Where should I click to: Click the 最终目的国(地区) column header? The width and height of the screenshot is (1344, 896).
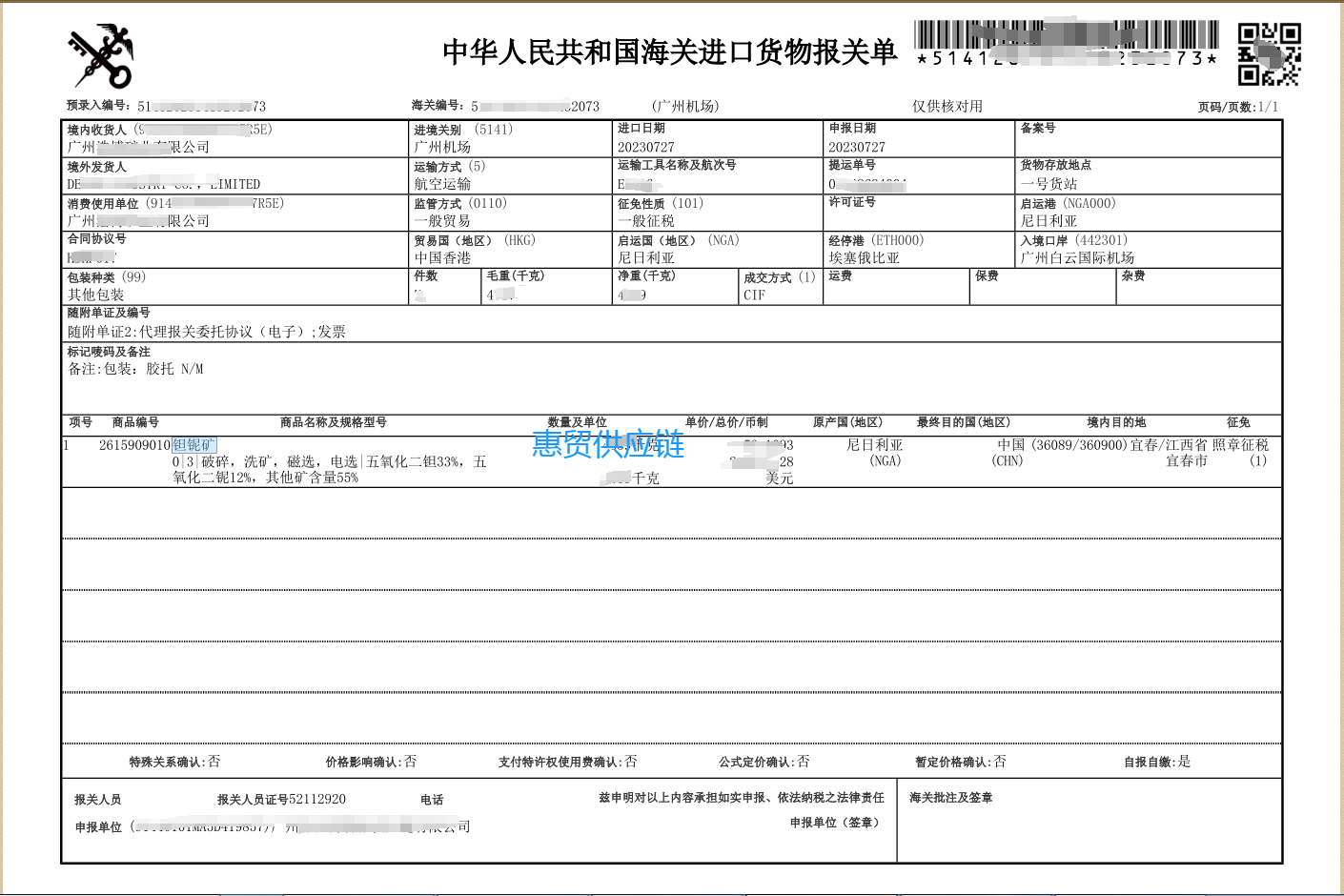[x=964, y=422]
